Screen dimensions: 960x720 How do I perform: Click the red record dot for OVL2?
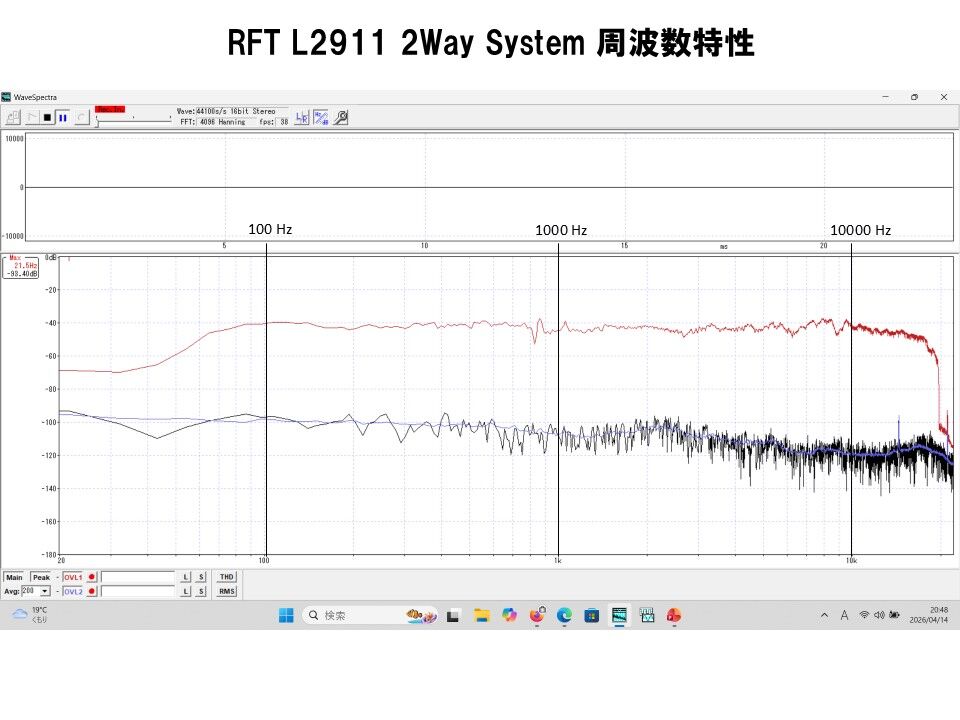coord(92,591)
